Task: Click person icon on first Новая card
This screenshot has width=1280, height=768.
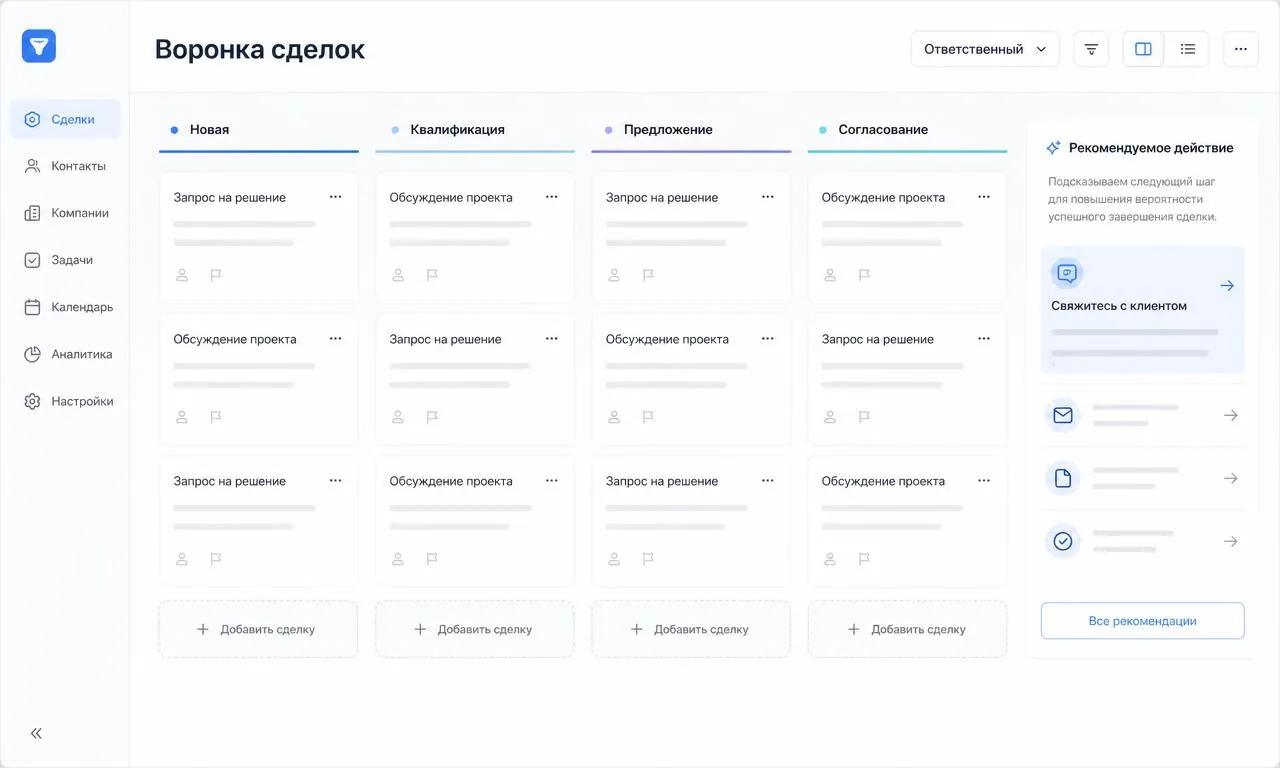Action: pos(182,275)
